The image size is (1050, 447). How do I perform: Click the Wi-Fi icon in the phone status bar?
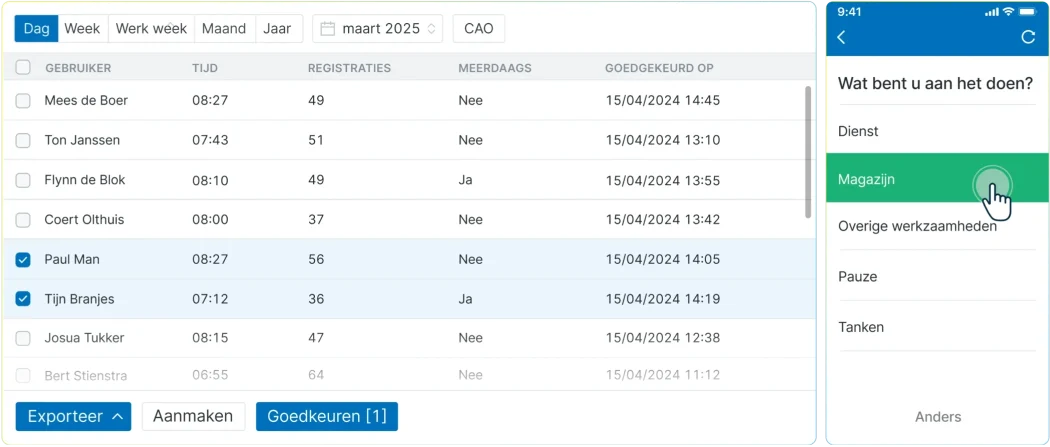(x=1008, y=12)
